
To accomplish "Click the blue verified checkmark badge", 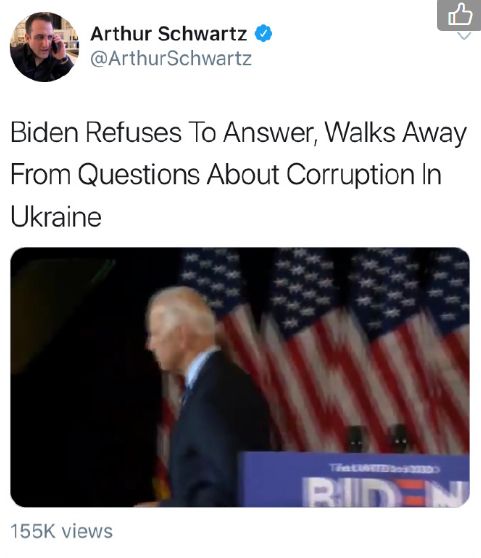I will click(263, 33).
